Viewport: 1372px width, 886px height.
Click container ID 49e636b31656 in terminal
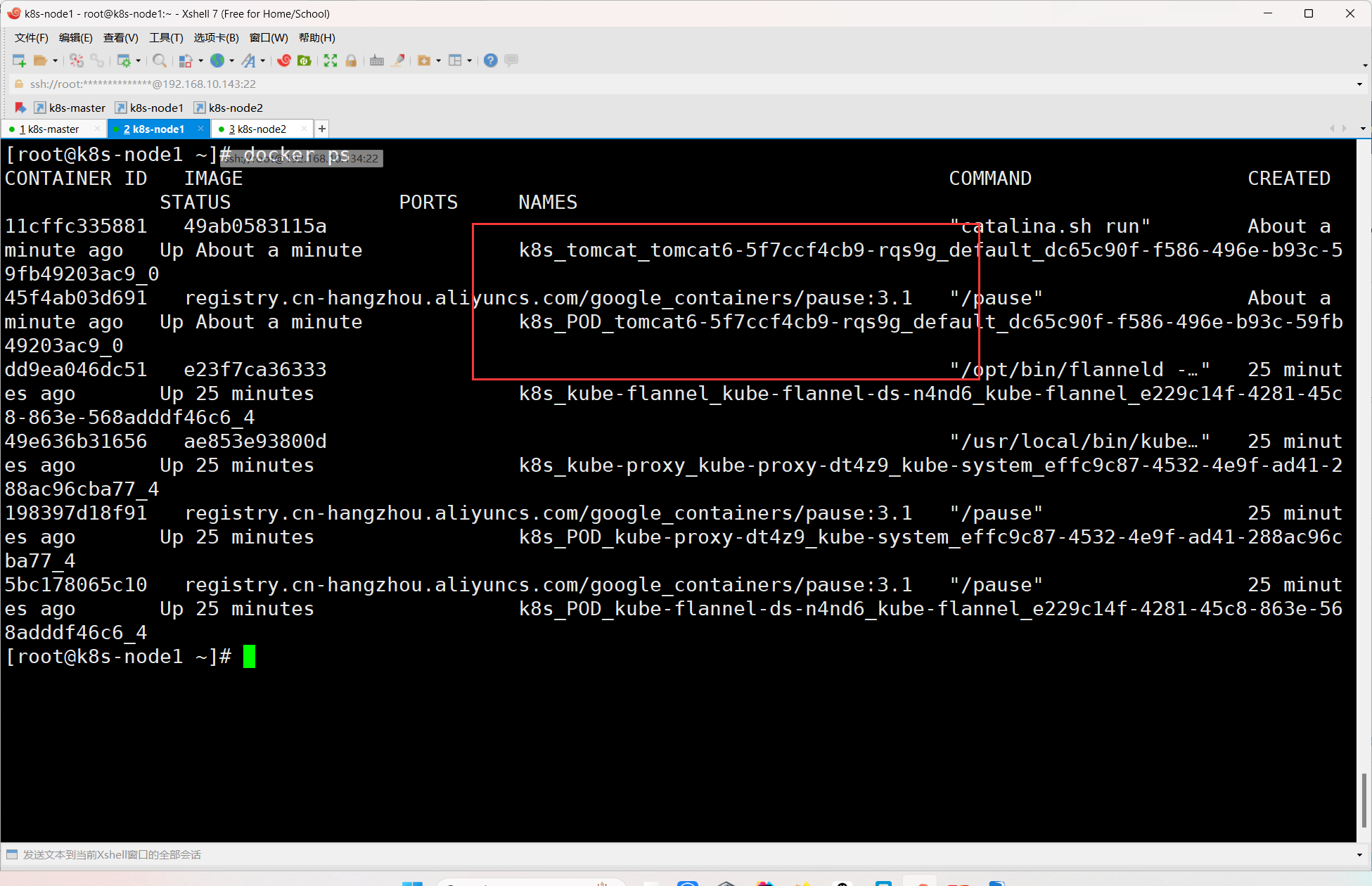76,442
